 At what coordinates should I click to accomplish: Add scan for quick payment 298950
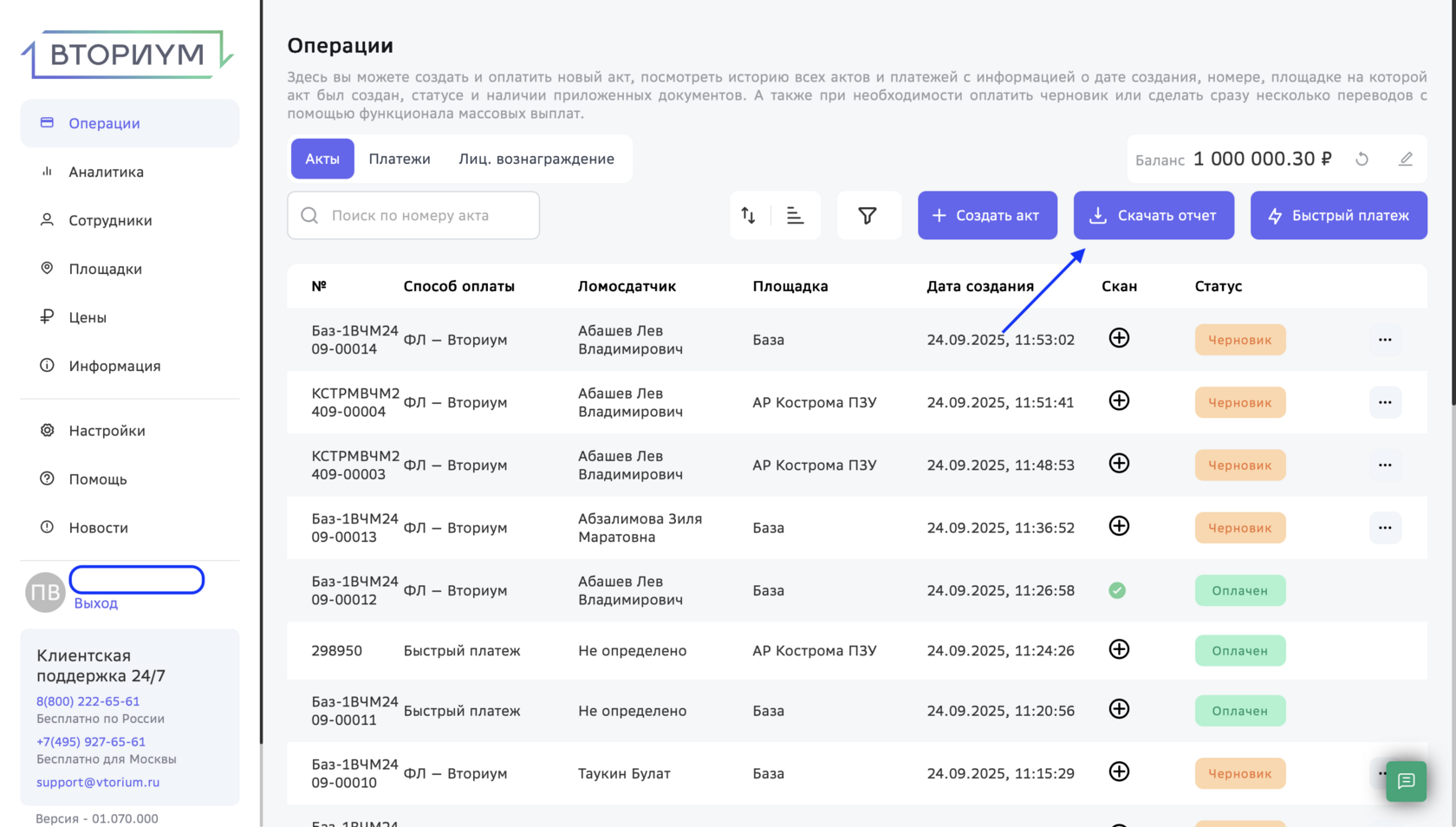pyautogui.click(x=1119, y=649)
